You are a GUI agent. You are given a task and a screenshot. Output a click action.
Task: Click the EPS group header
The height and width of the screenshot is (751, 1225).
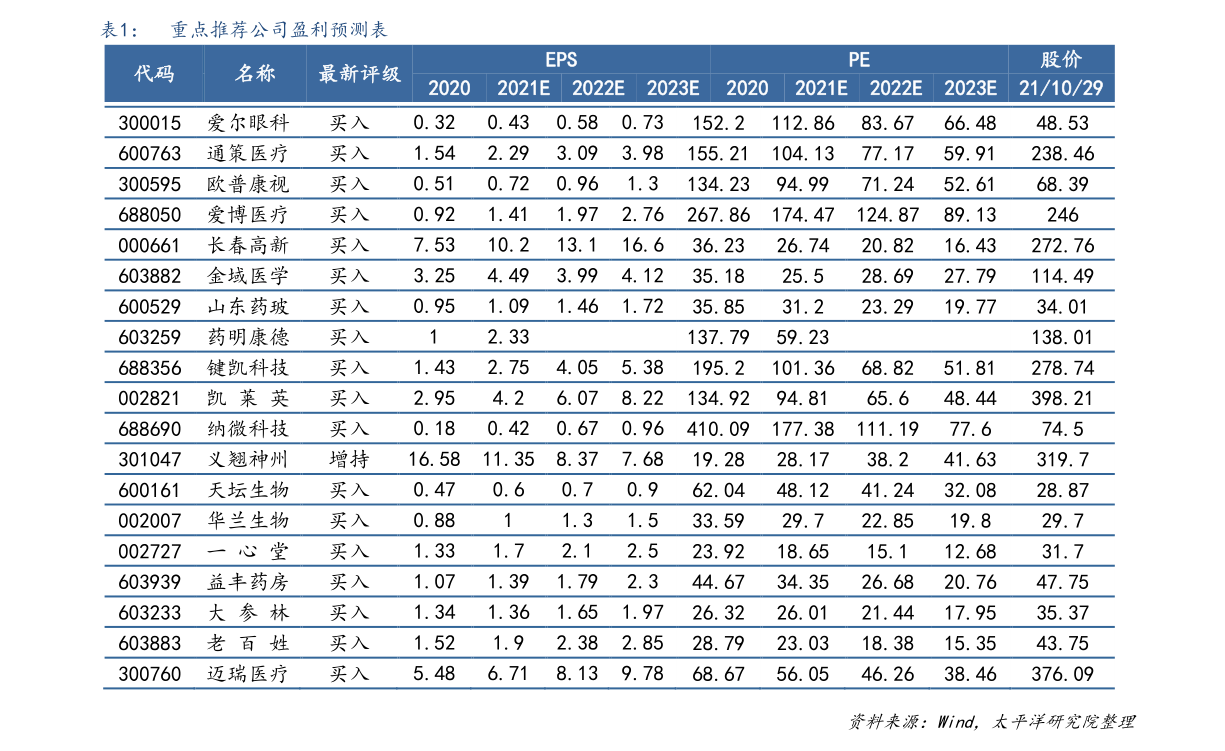coord(561,60)
